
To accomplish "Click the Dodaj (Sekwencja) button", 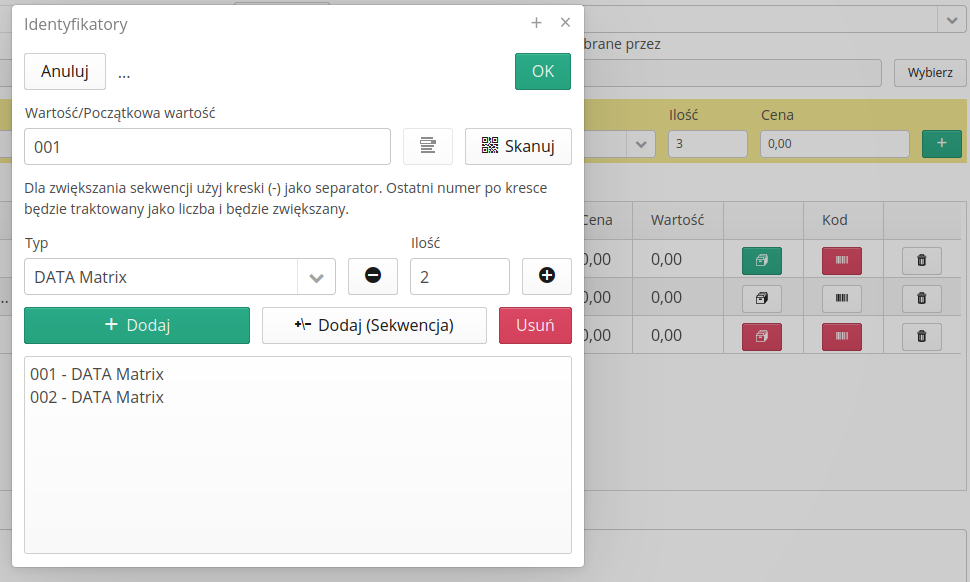I will tap(374, 325).
